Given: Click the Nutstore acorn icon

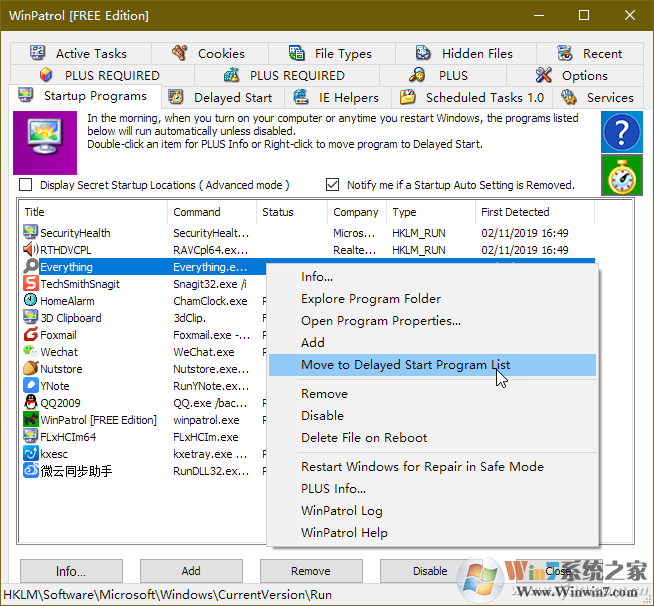Looking at the screenshot, I should click(x=30, y=369).
